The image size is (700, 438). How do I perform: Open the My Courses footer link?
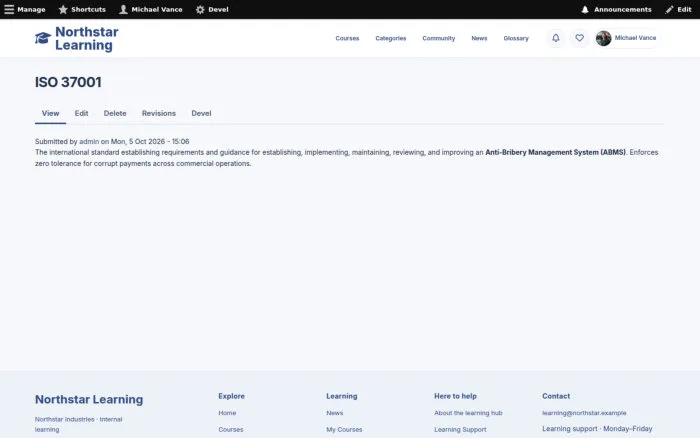344,430
